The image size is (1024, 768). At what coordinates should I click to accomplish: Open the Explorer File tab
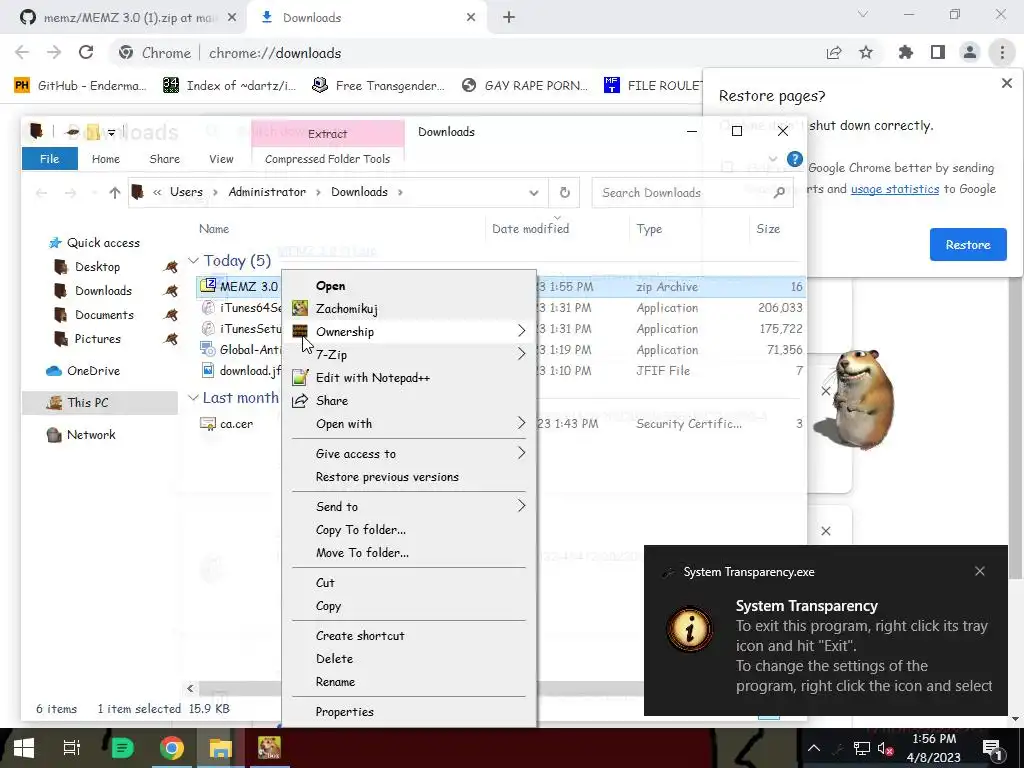pos(50,159)
